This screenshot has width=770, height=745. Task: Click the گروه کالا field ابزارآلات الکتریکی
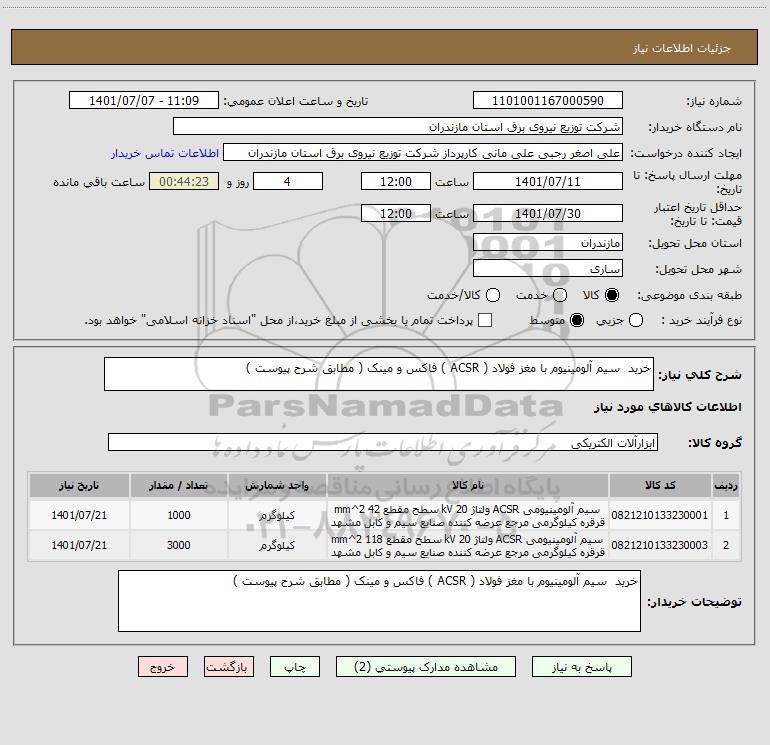coord(383,442)
